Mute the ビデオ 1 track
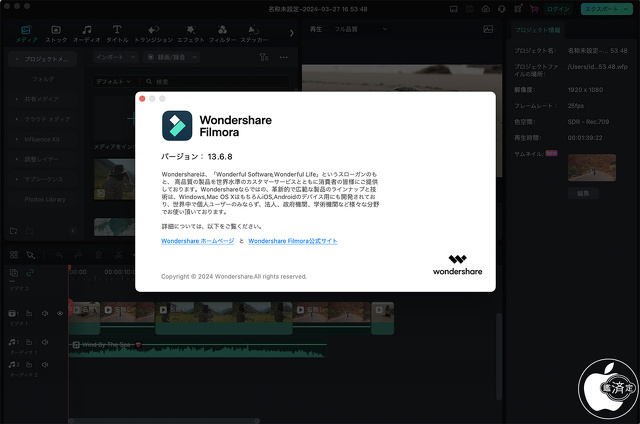640x424 pixels. tap(45, 313)
